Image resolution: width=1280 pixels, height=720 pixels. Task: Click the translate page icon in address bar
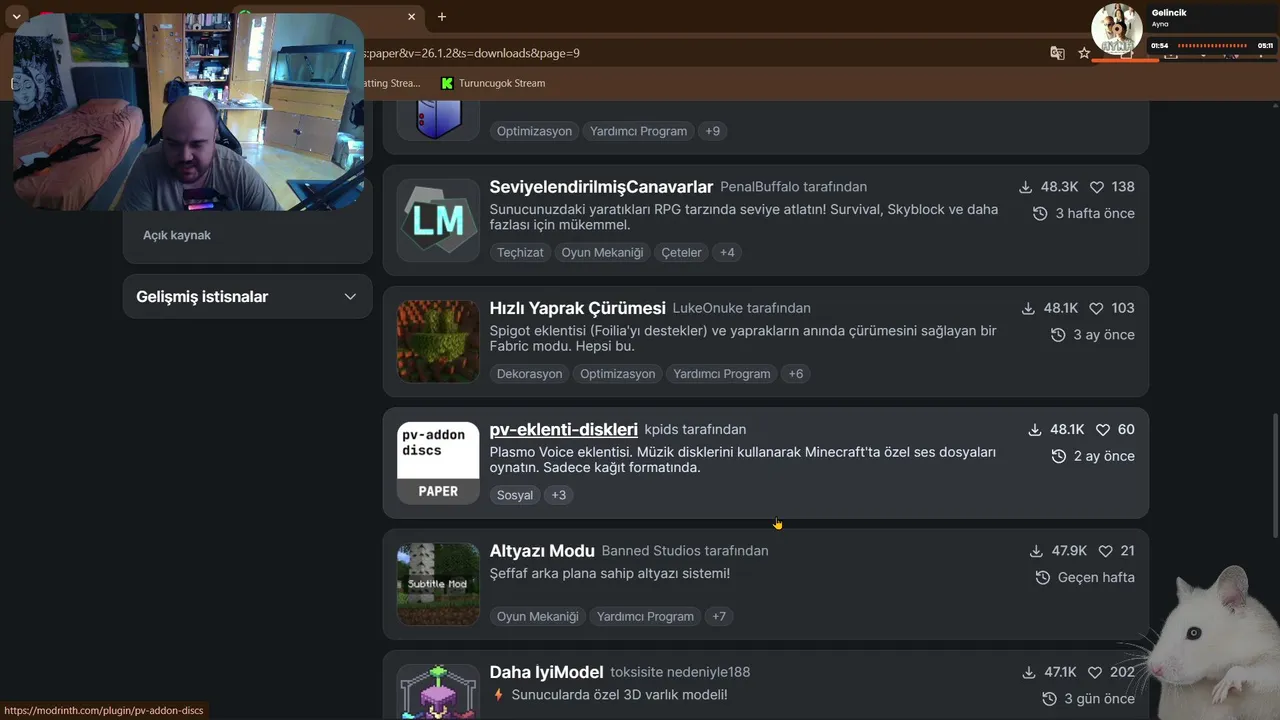(1057, 53)
